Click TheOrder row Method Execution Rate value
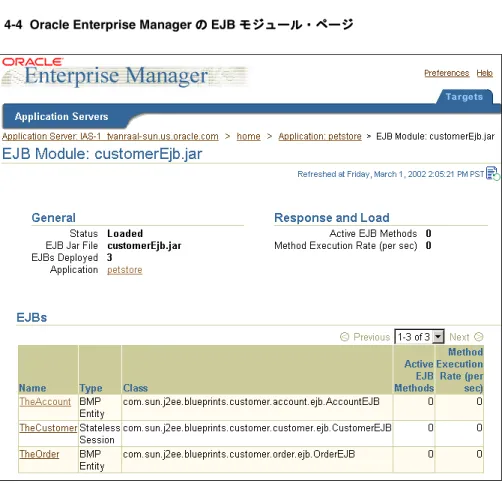 point(479,454)
